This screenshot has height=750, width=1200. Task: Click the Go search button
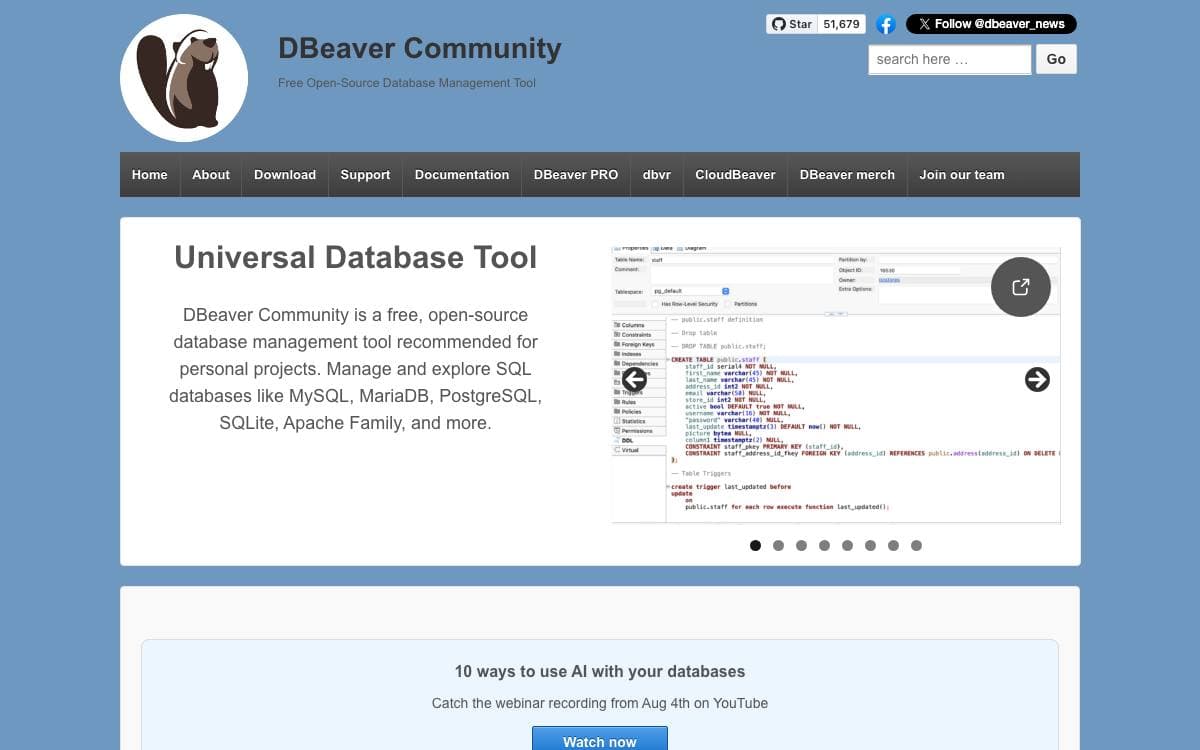click(1056, 59)
